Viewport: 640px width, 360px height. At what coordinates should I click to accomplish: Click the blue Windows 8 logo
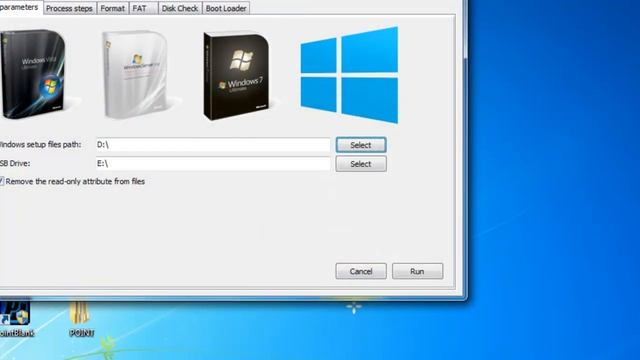tap(349, 75)
